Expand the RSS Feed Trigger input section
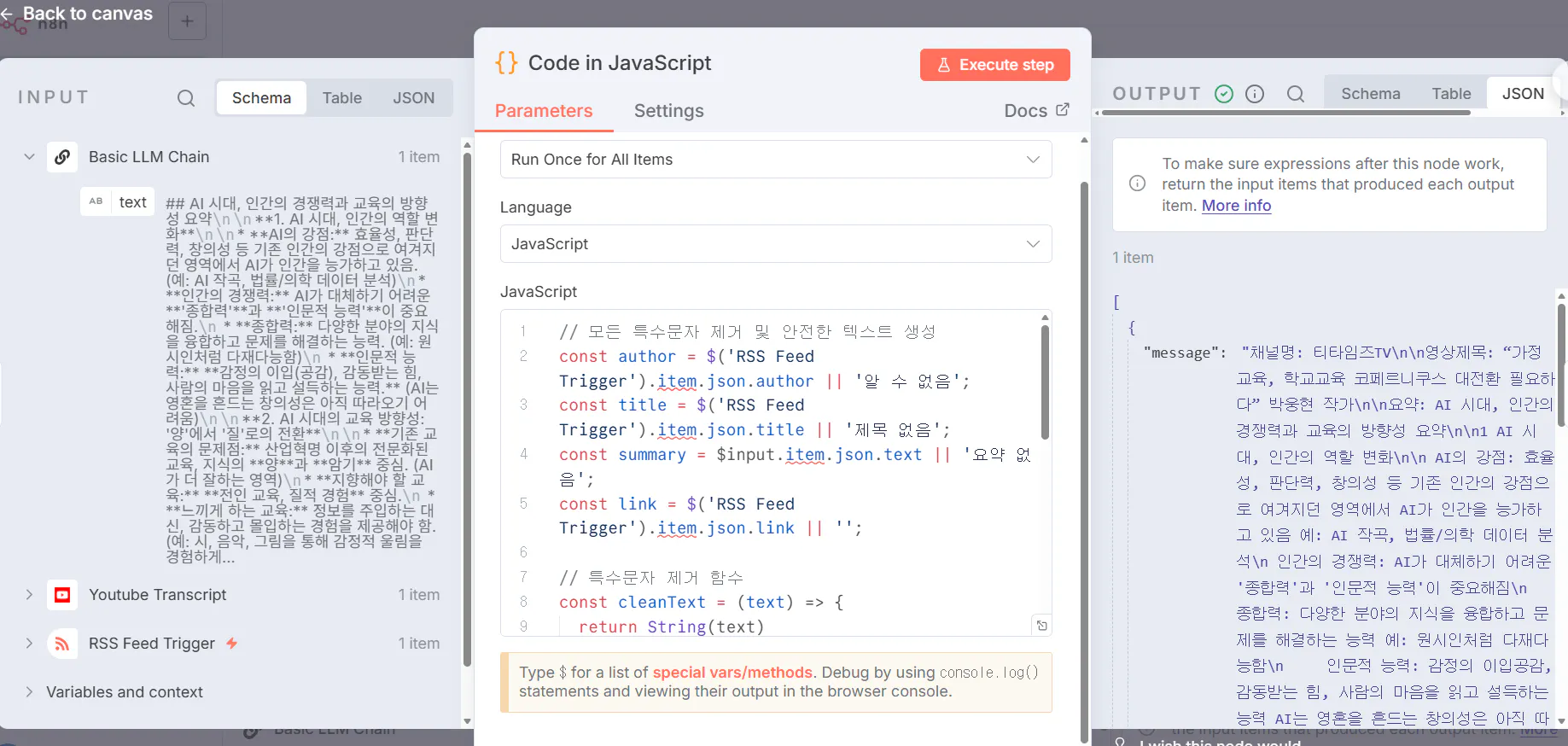Screen dimensions: 1568x746 point(29,644)
